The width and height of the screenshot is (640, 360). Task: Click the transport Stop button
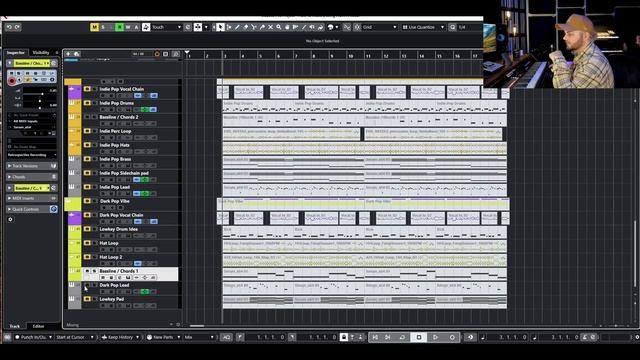419,337
